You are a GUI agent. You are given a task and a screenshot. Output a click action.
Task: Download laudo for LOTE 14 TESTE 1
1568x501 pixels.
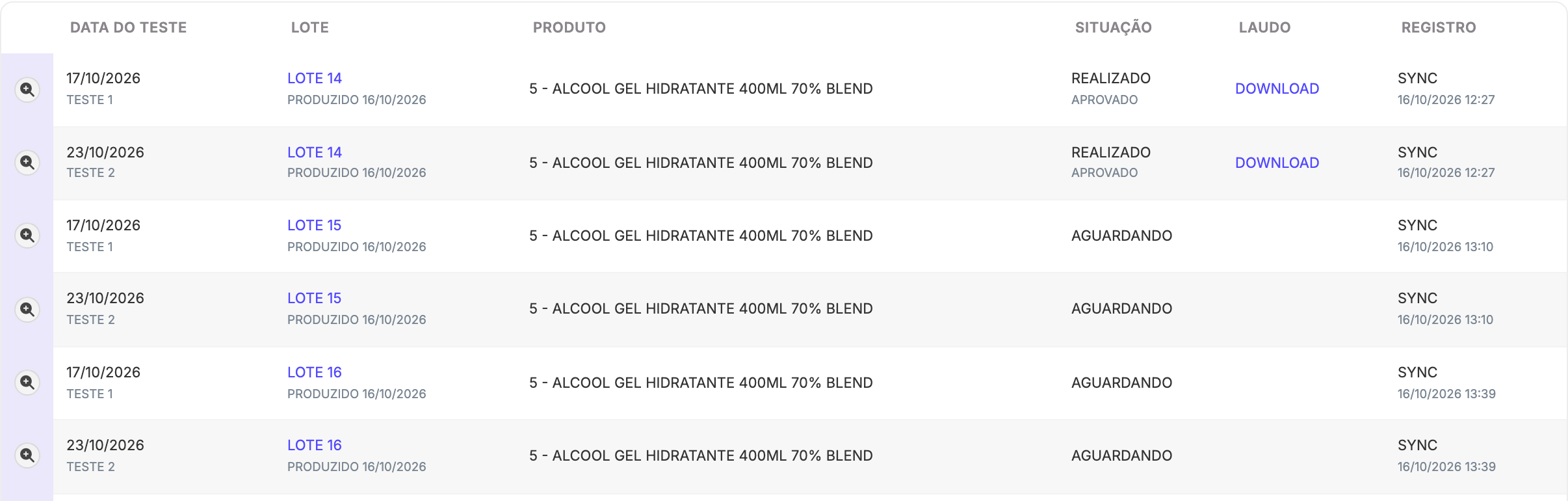(x=1277, y=88)
